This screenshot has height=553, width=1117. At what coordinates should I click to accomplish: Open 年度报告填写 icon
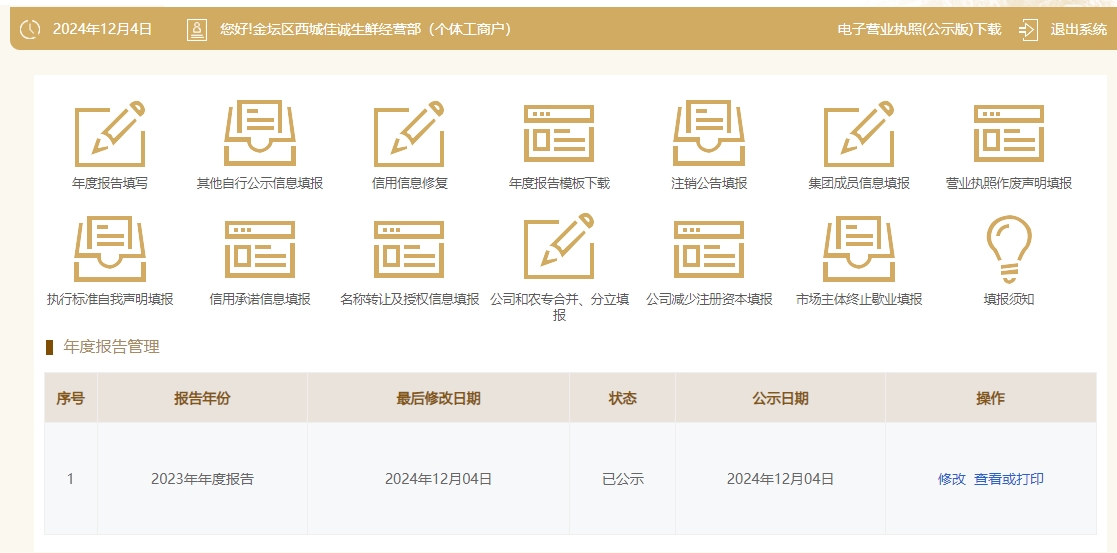tap(110, 134)
